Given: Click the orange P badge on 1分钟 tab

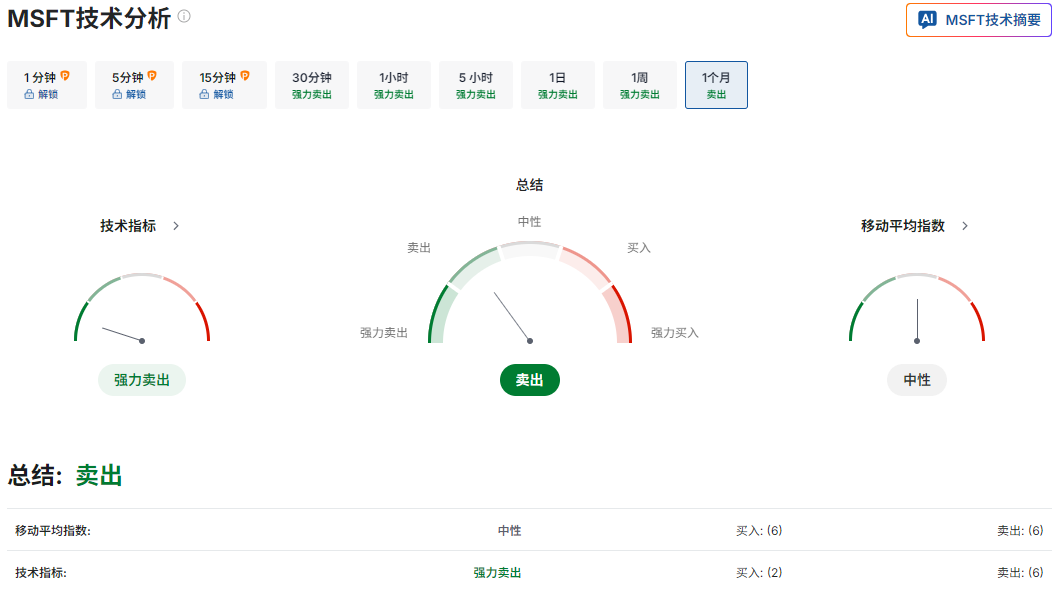Looking at the screenshot, I should pos(66,74).
